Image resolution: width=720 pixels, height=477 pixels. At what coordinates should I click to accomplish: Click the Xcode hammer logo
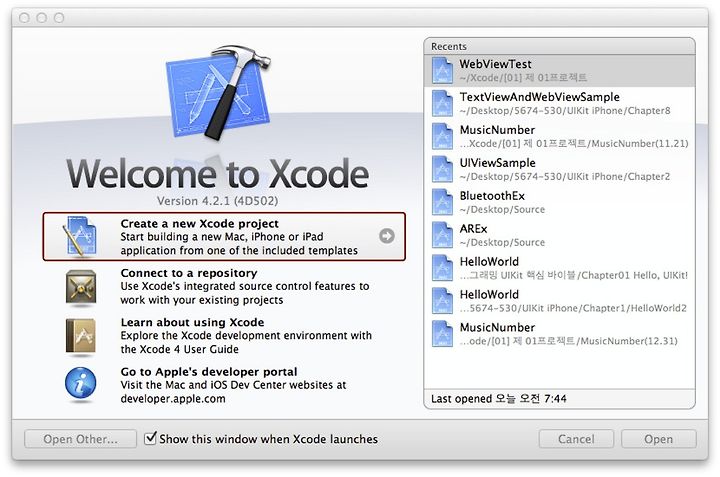pos(219,92)
